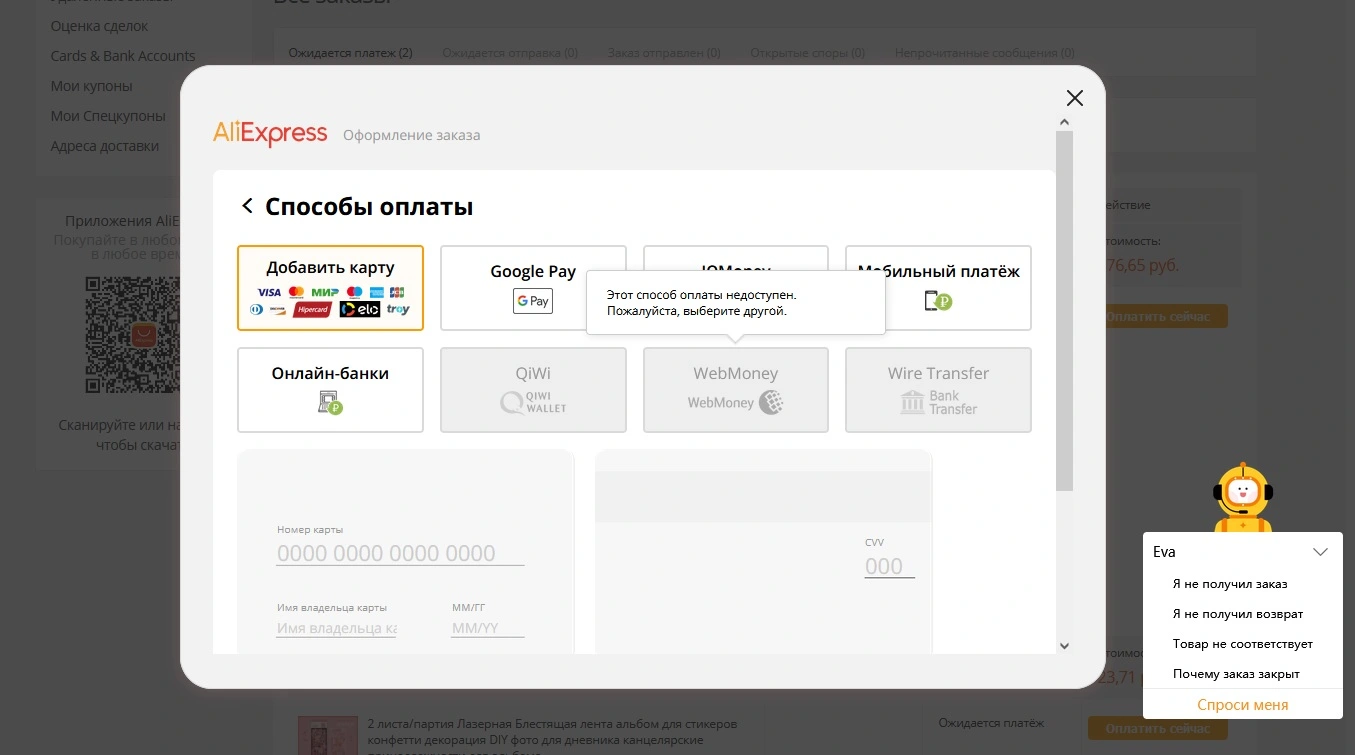This screenshot has height=755, width=1355.
Task: Select Почему заказ закрыт option
Action: click(x=1236, y=674)
